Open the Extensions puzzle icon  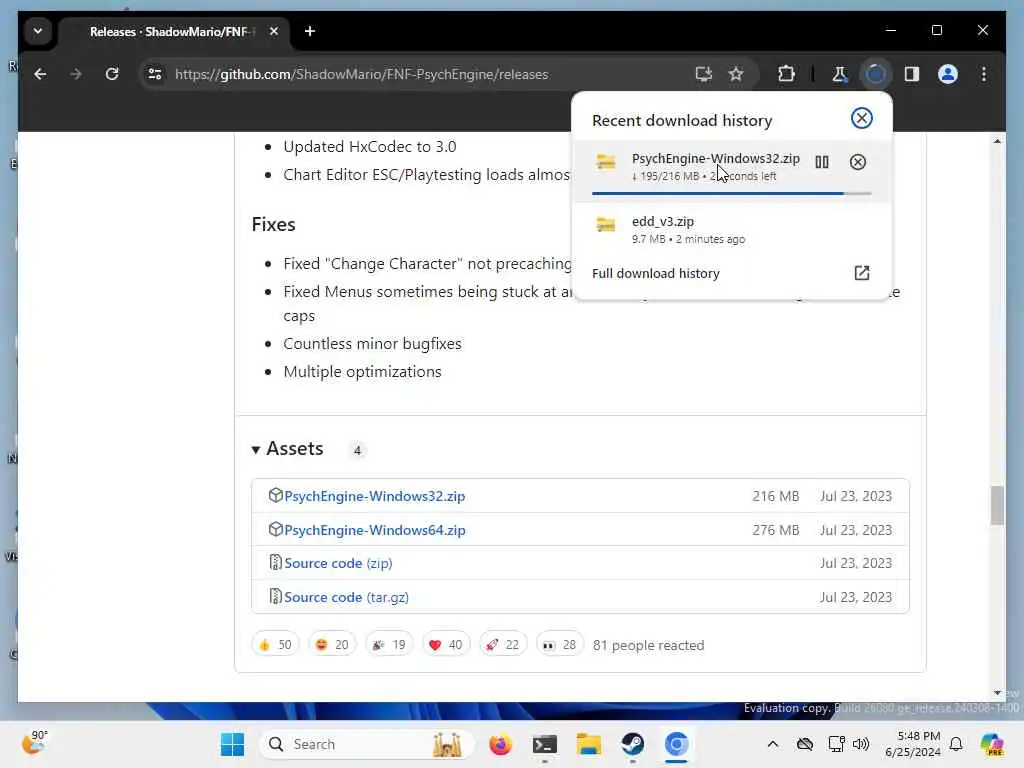pos(786,74)
